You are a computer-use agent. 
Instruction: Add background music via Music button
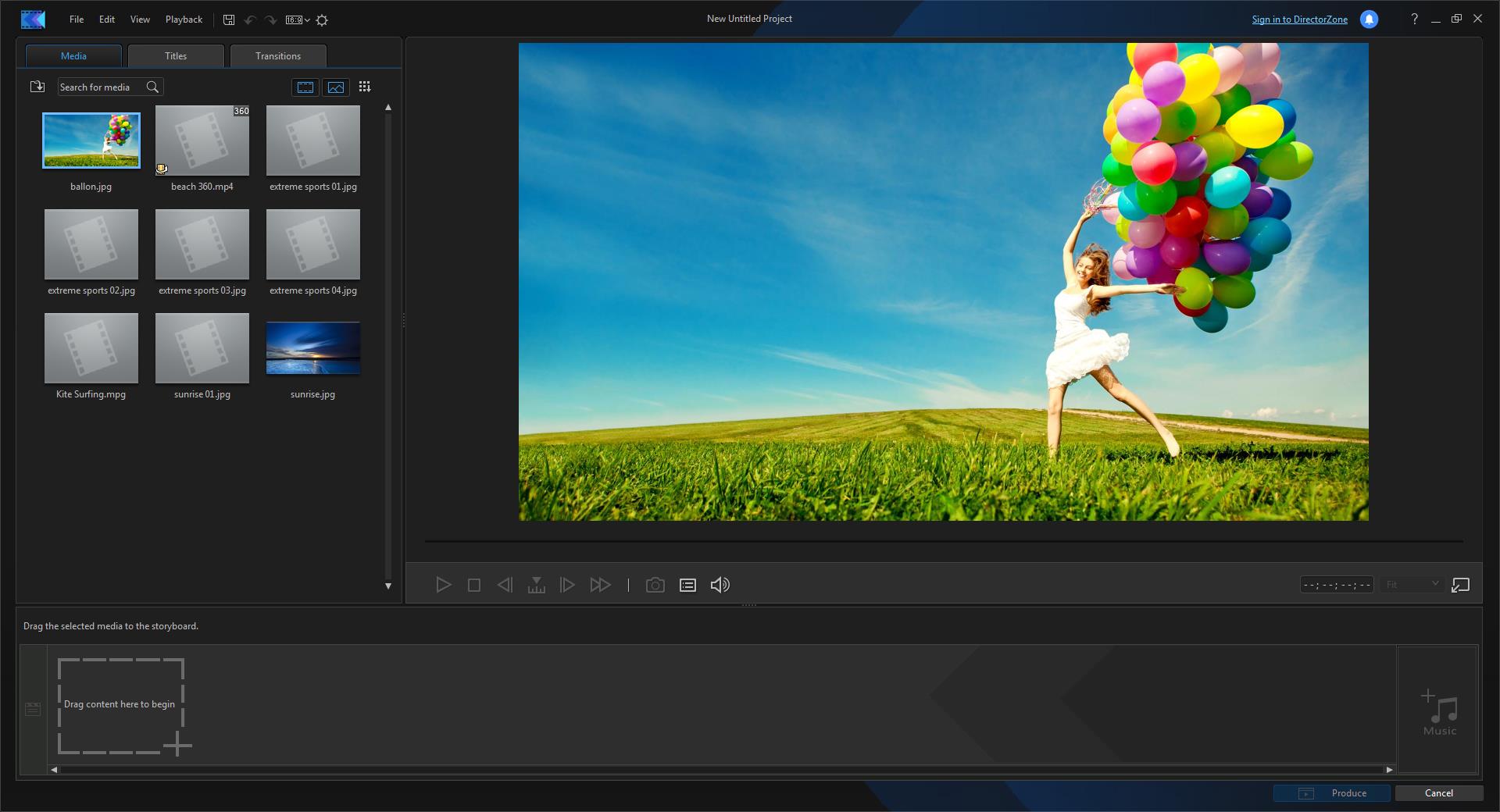coord(1438,711)
